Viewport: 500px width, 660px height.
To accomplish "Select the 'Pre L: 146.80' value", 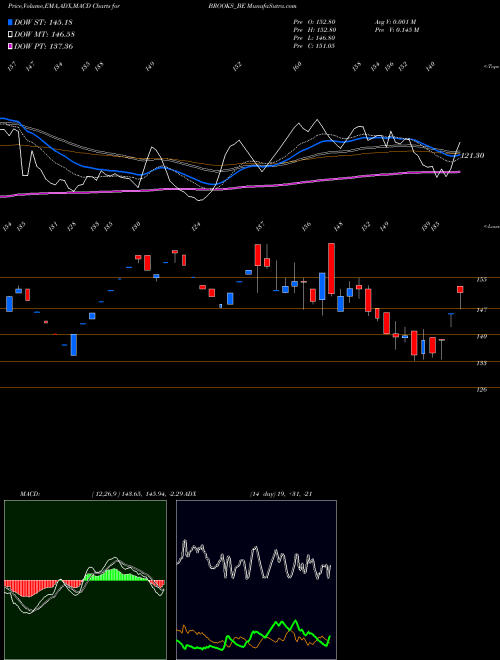I will point(314,38).
